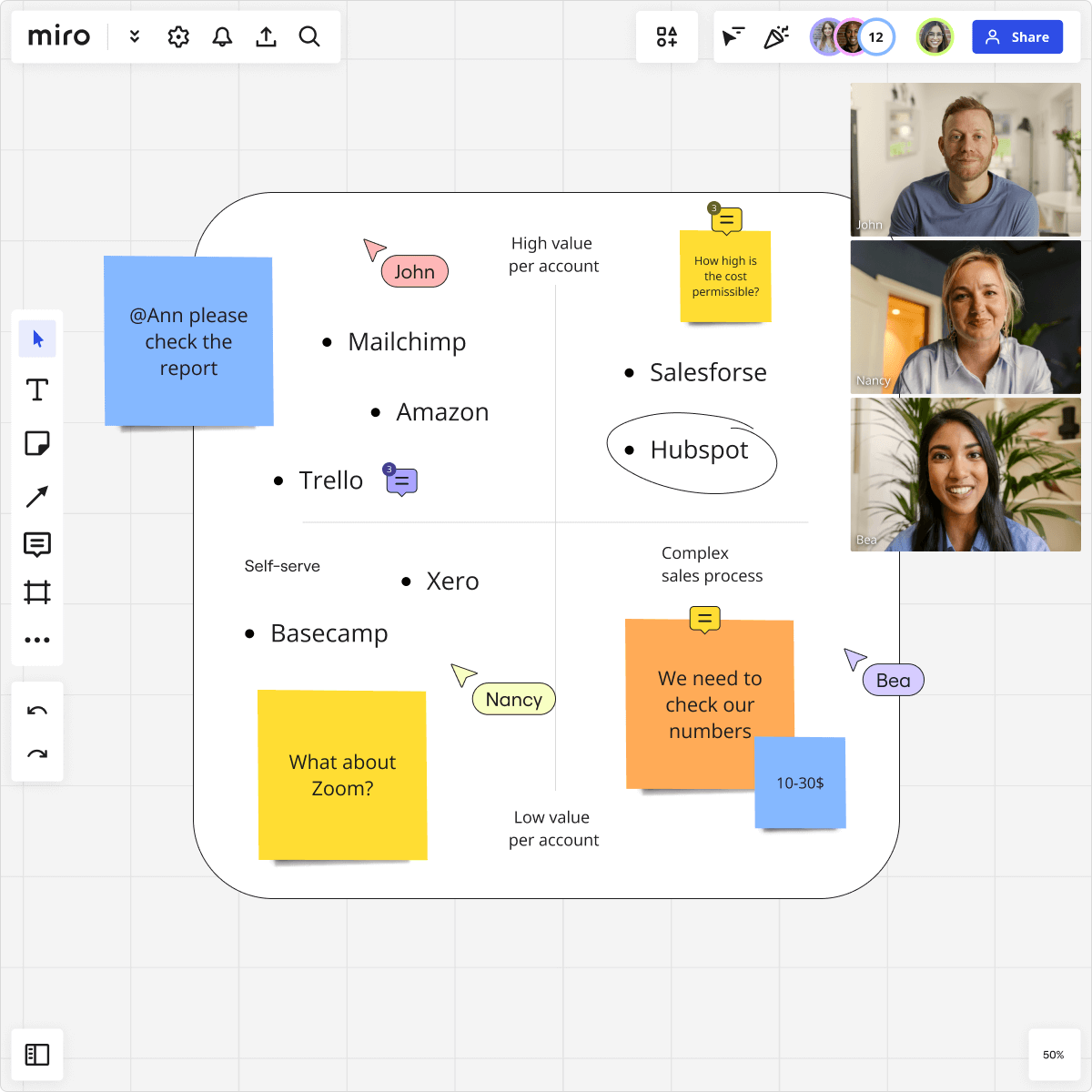The image size is (1092, 1092).
Task: Click the High value per account label
Action: [553, 255]
